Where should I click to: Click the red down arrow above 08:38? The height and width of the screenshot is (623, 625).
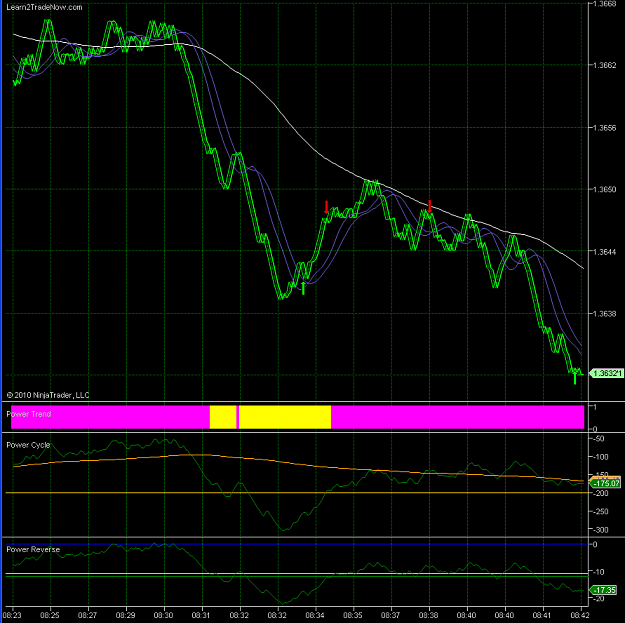[x=430, y=206]
